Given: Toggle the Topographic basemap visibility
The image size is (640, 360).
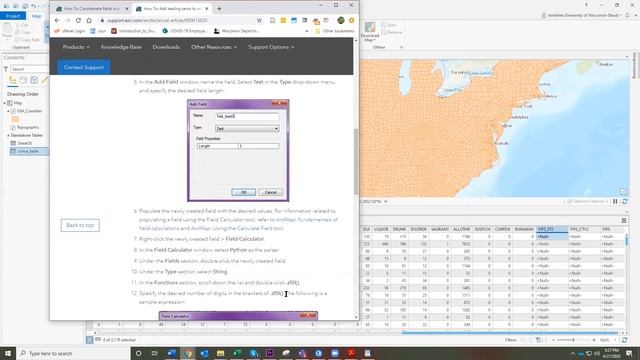Looking at the screenshot, I should pos(13,127).
